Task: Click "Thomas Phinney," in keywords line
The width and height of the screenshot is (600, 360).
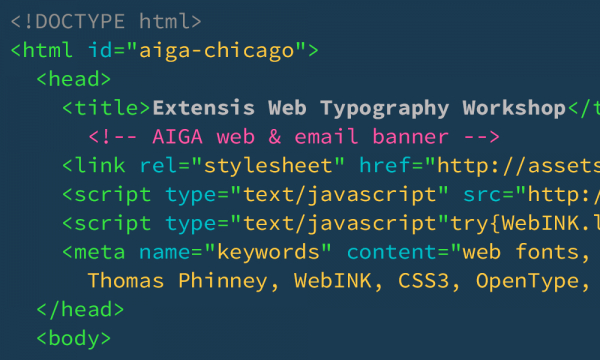Action: [x=183, y=282]
